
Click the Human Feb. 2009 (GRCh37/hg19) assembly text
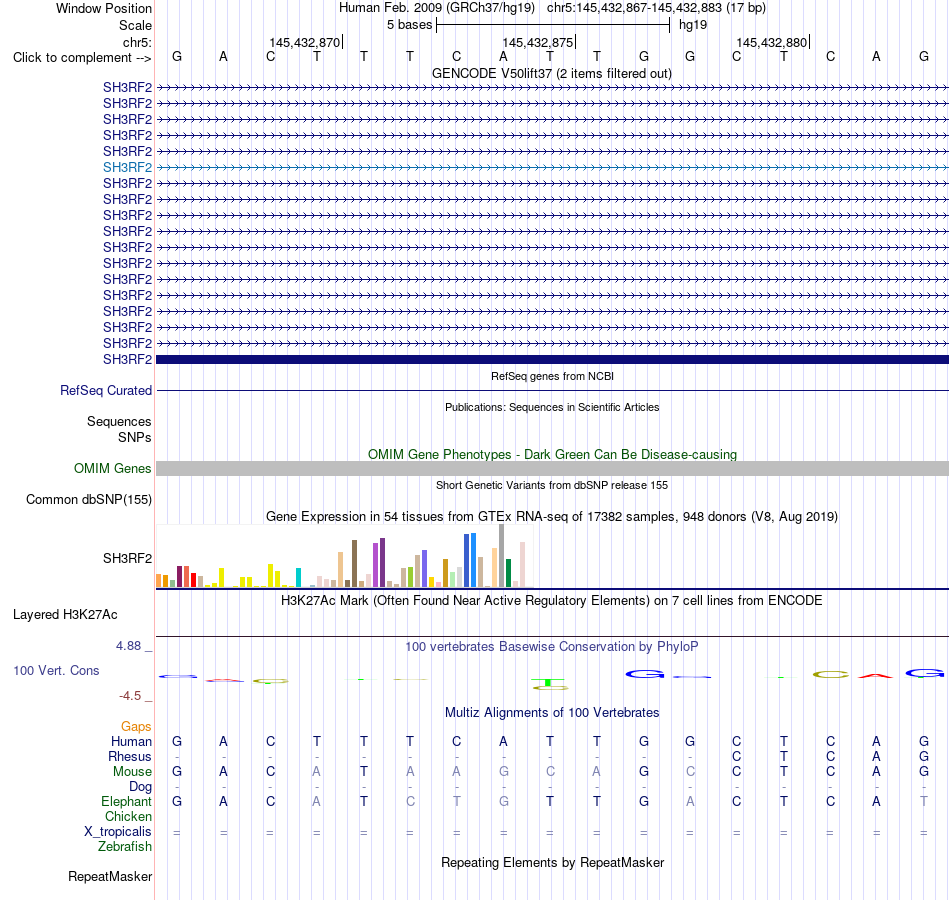(437, 8)
